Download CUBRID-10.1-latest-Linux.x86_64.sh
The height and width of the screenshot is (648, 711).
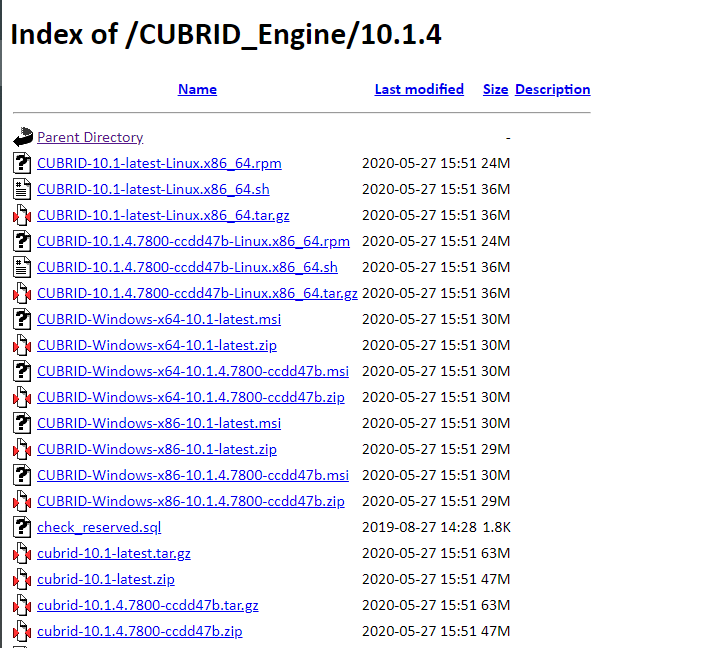pyautogui.click(x=153, y=189)
